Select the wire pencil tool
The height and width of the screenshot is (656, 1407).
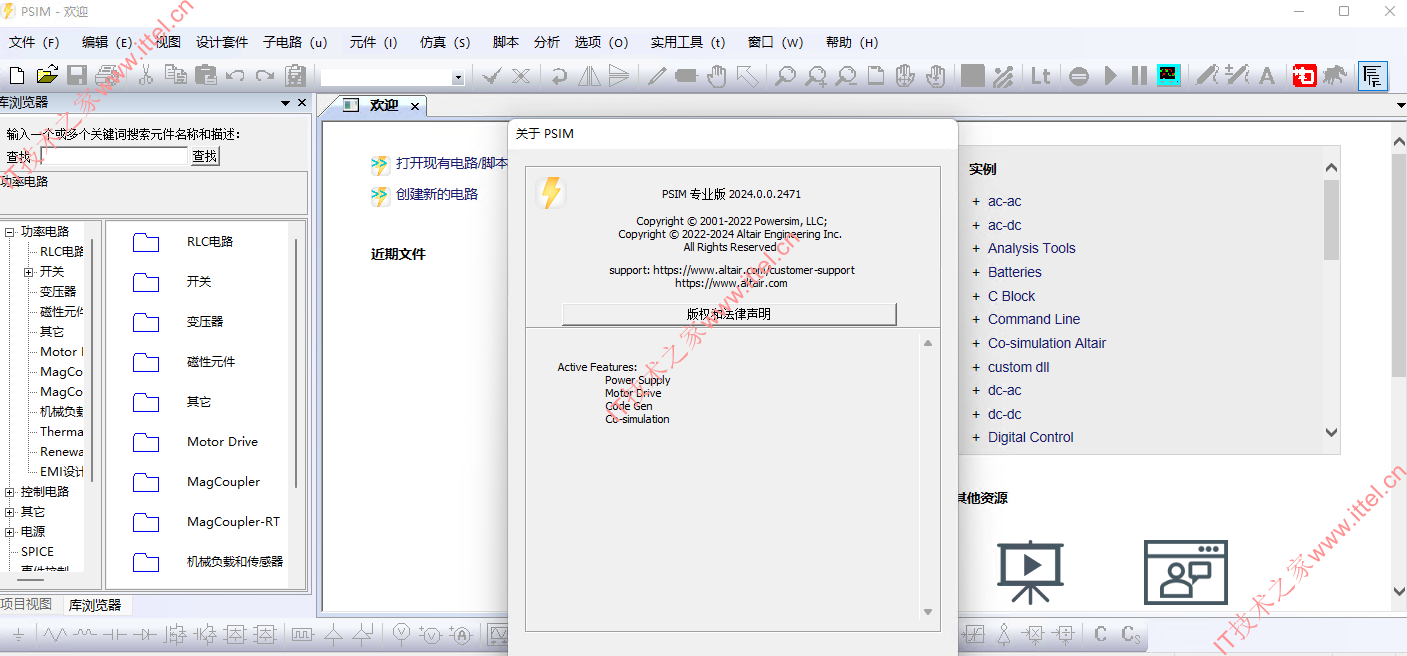(x=657, y=76)
